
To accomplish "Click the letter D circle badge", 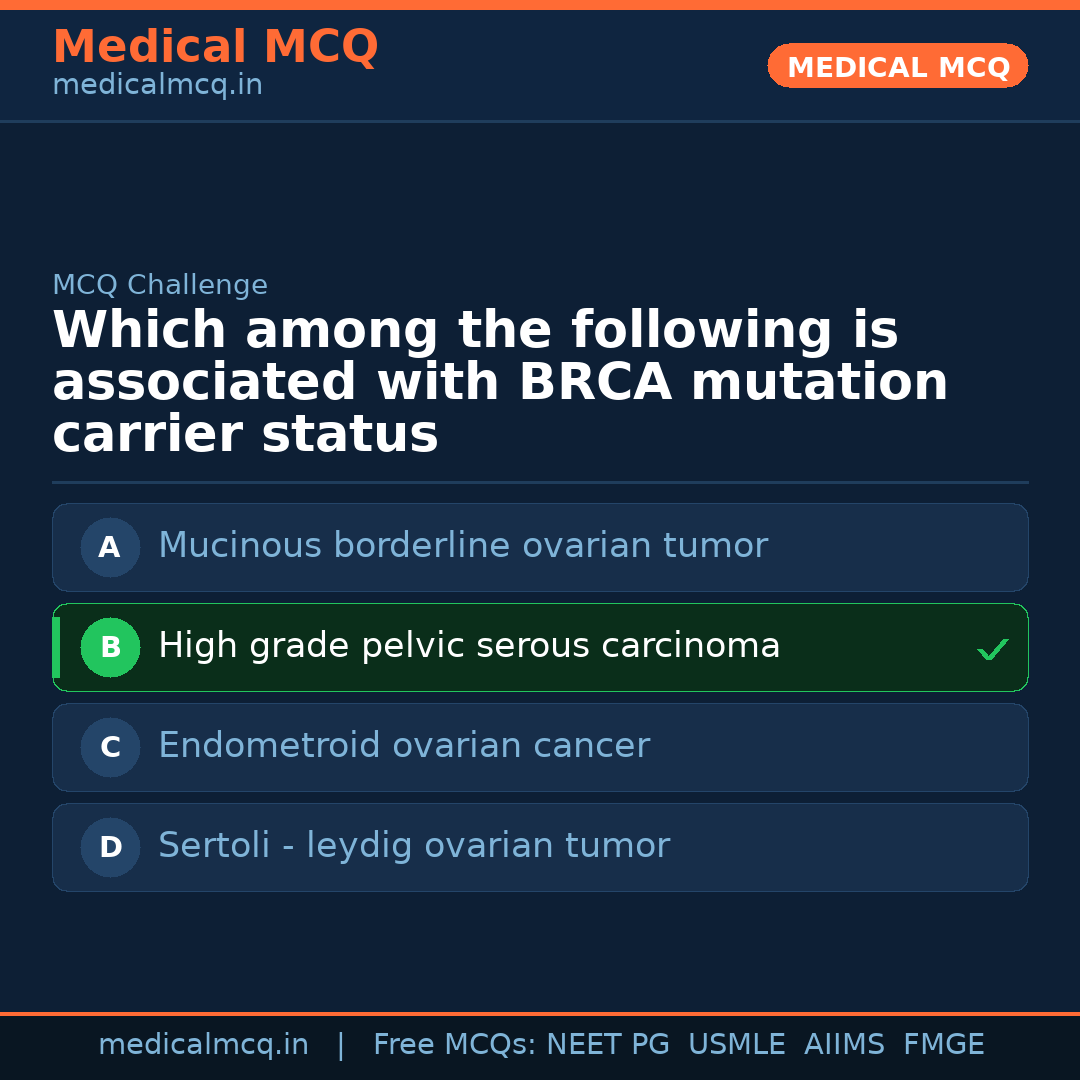I will 110,847.
